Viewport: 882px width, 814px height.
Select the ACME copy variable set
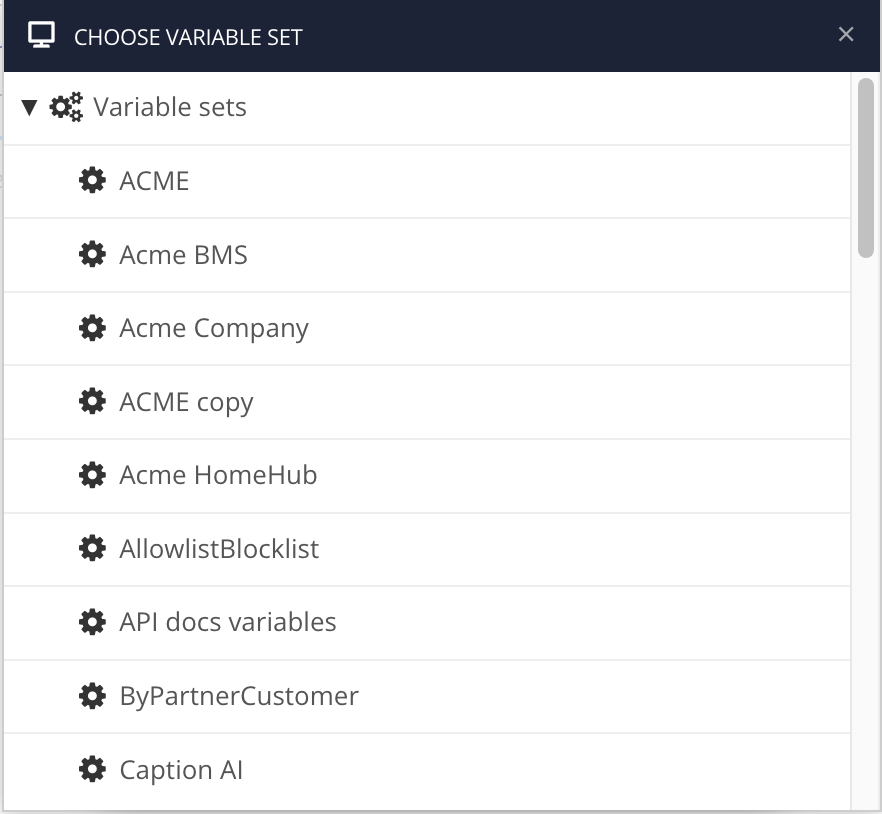186,402
